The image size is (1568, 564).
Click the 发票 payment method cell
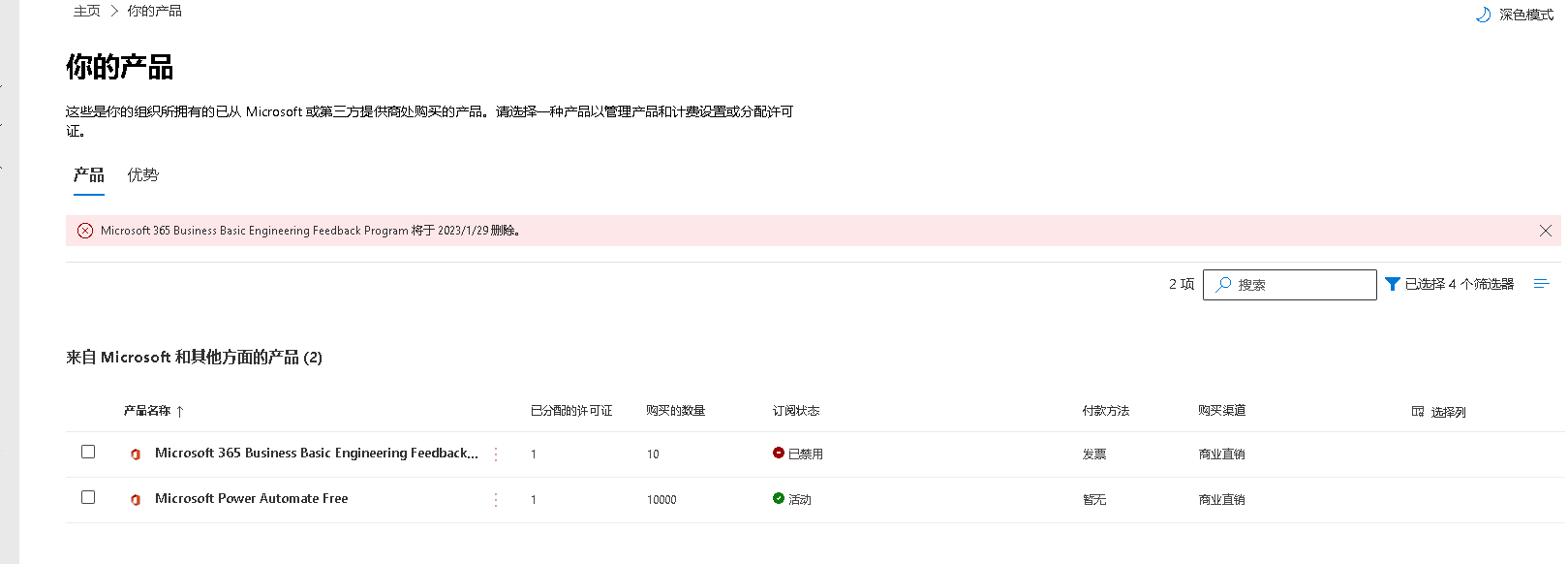pyautogui.click(x=1094, y=454)
